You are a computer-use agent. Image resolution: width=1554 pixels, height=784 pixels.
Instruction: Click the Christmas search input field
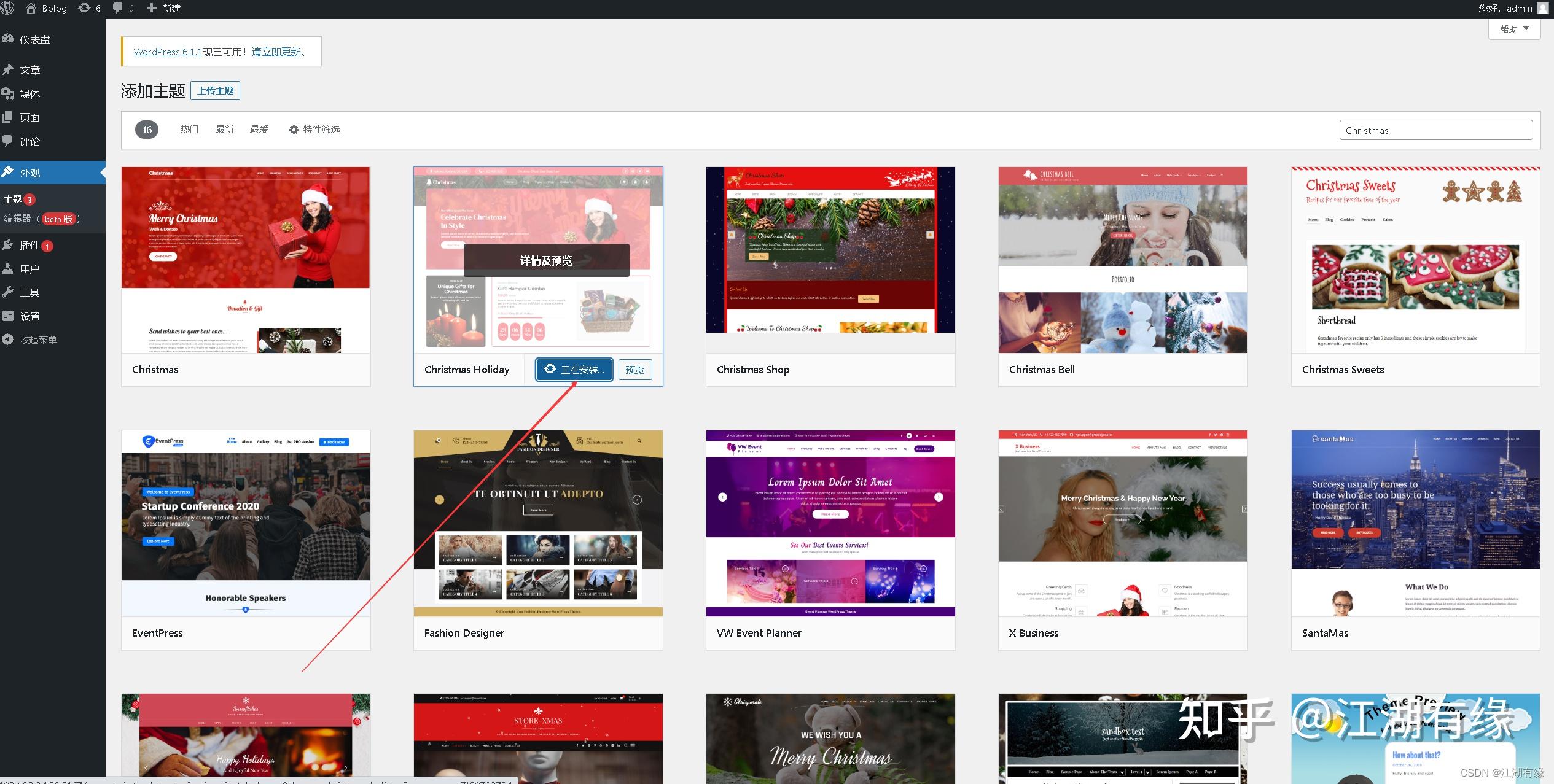pos(1435,130)
